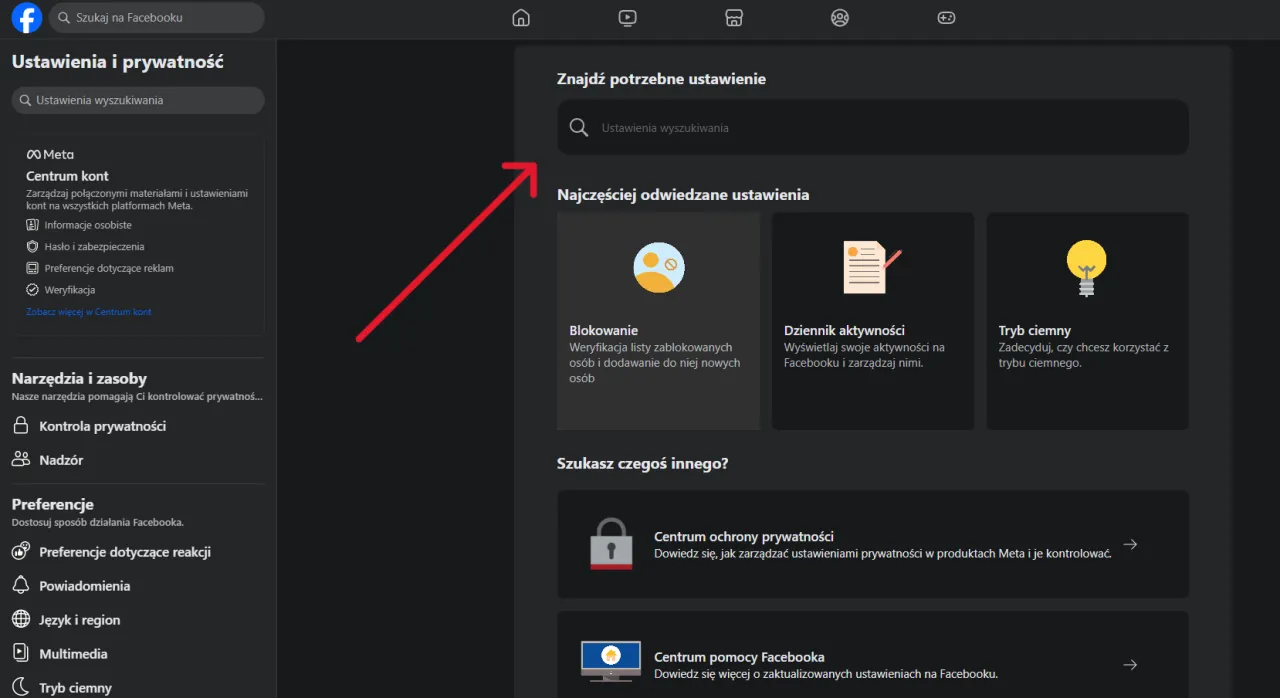Open the Tryb ciemny card title
Screen dimensions: 1280x698
point(1034,330)
